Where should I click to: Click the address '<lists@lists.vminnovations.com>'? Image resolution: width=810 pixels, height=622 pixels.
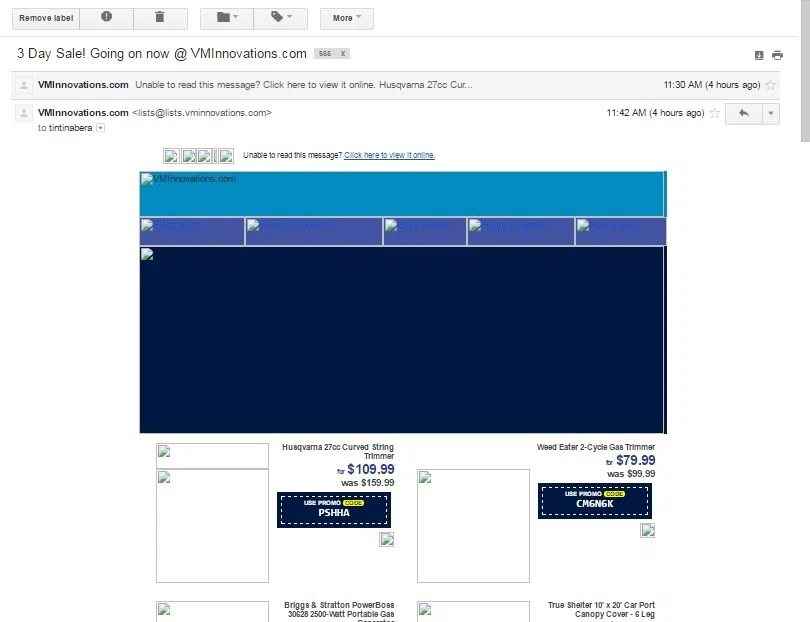coord(202,113)
